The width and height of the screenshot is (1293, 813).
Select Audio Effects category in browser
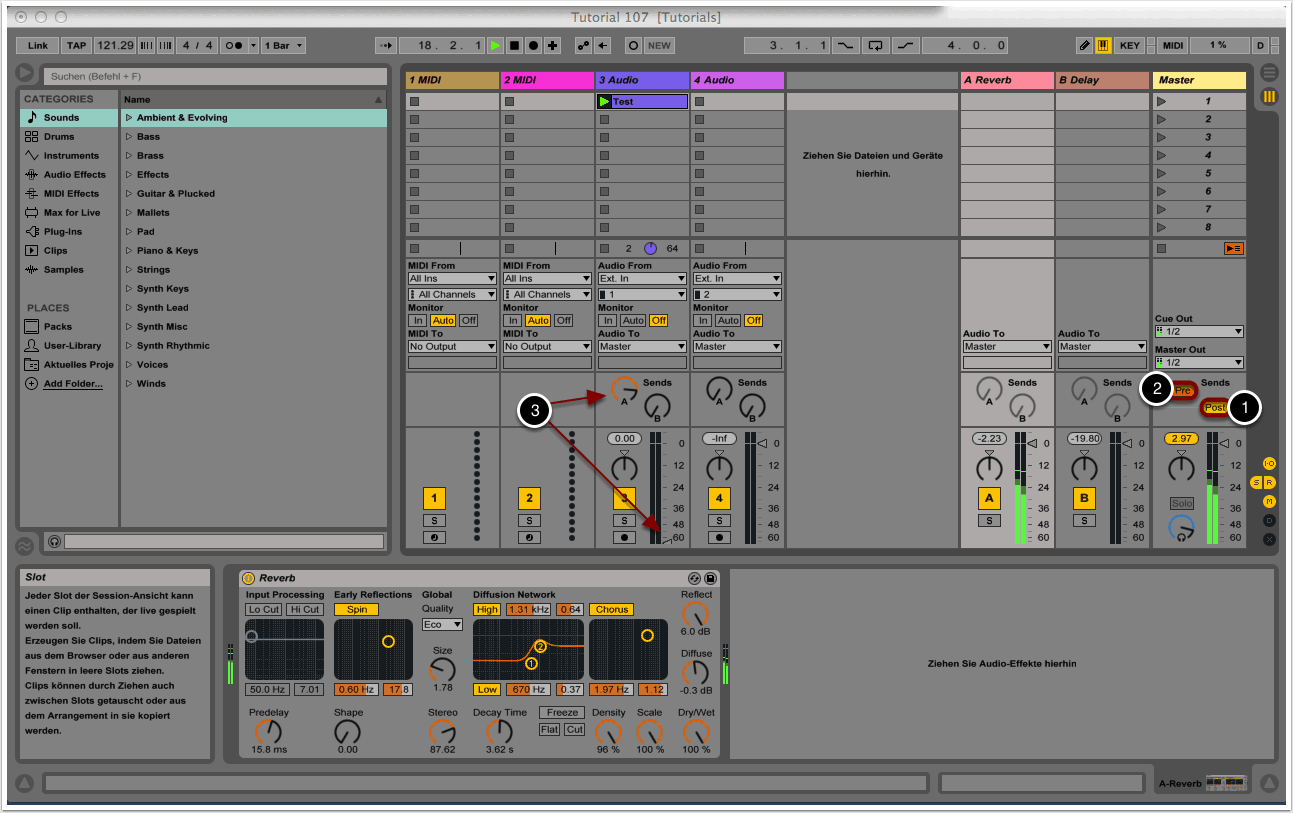tap(74, 175)
